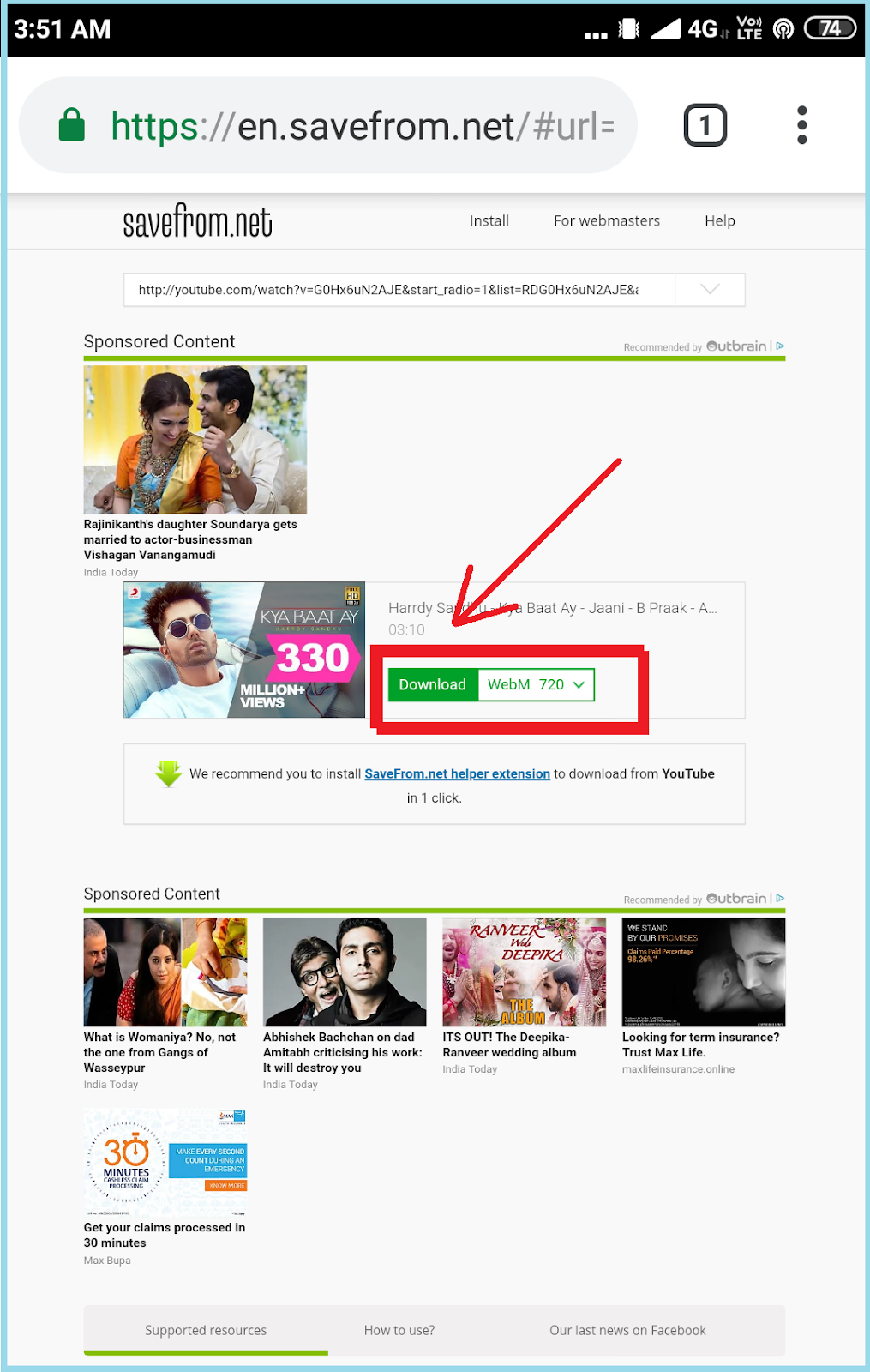Open the tab switcher showing 1 tab
Screen dimensions: 870x1372
tap(705, 125)
